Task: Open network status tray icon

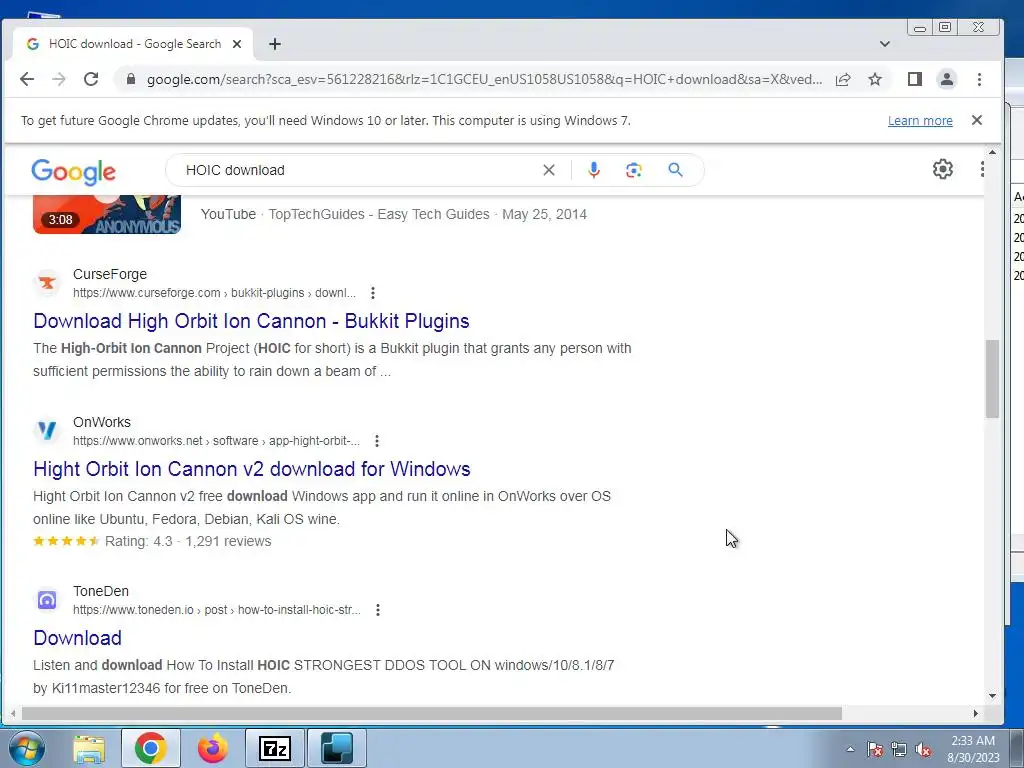Action: [899, 749]
